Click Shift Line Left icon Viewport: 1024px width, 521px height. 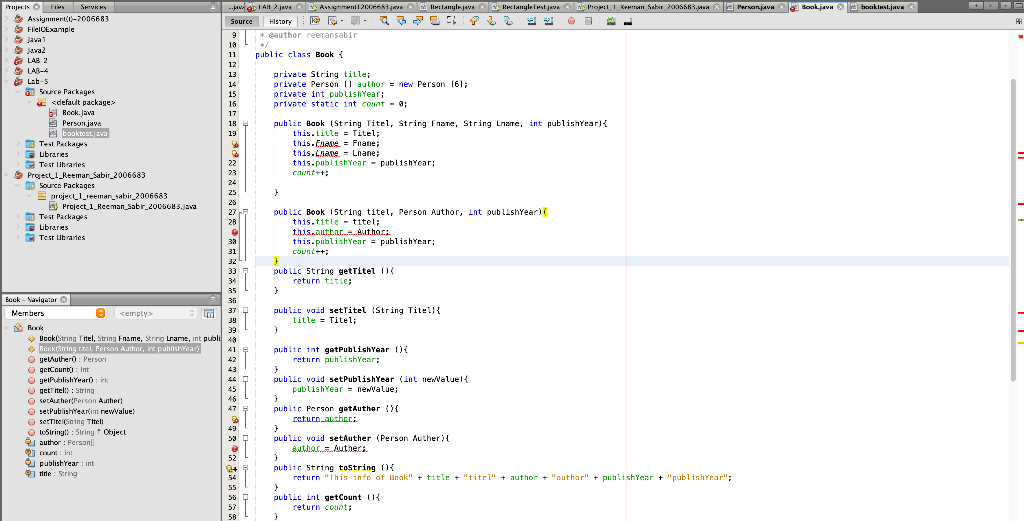(531, 21)
